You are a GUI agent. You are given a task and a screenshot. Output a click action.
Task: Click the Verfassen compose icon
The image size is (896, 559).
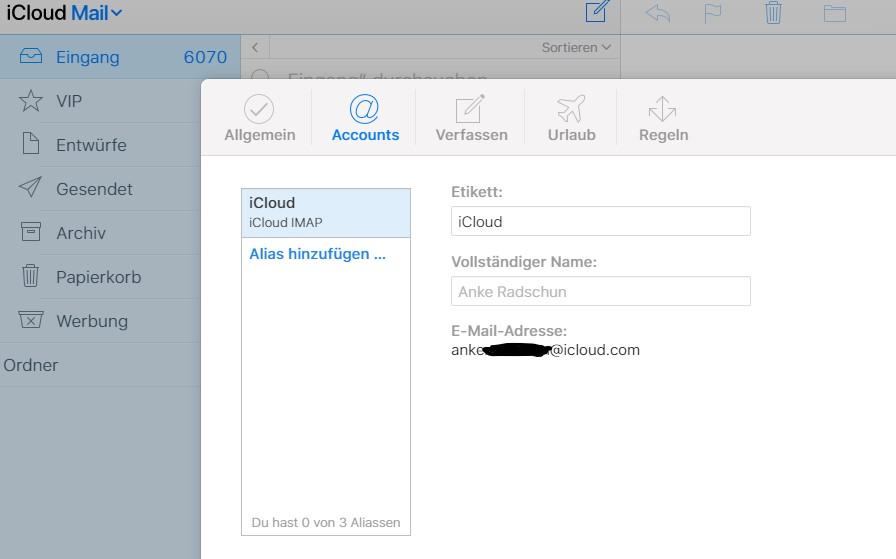tap(470, 109)
